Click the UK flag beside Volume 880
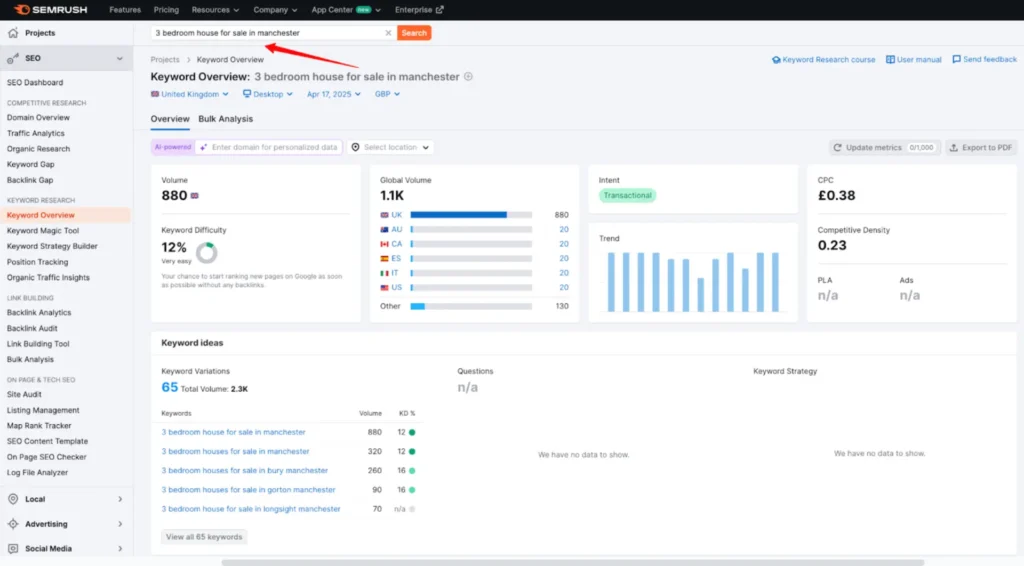Viewport: 1024px width, 566px height. coord(195,196)
